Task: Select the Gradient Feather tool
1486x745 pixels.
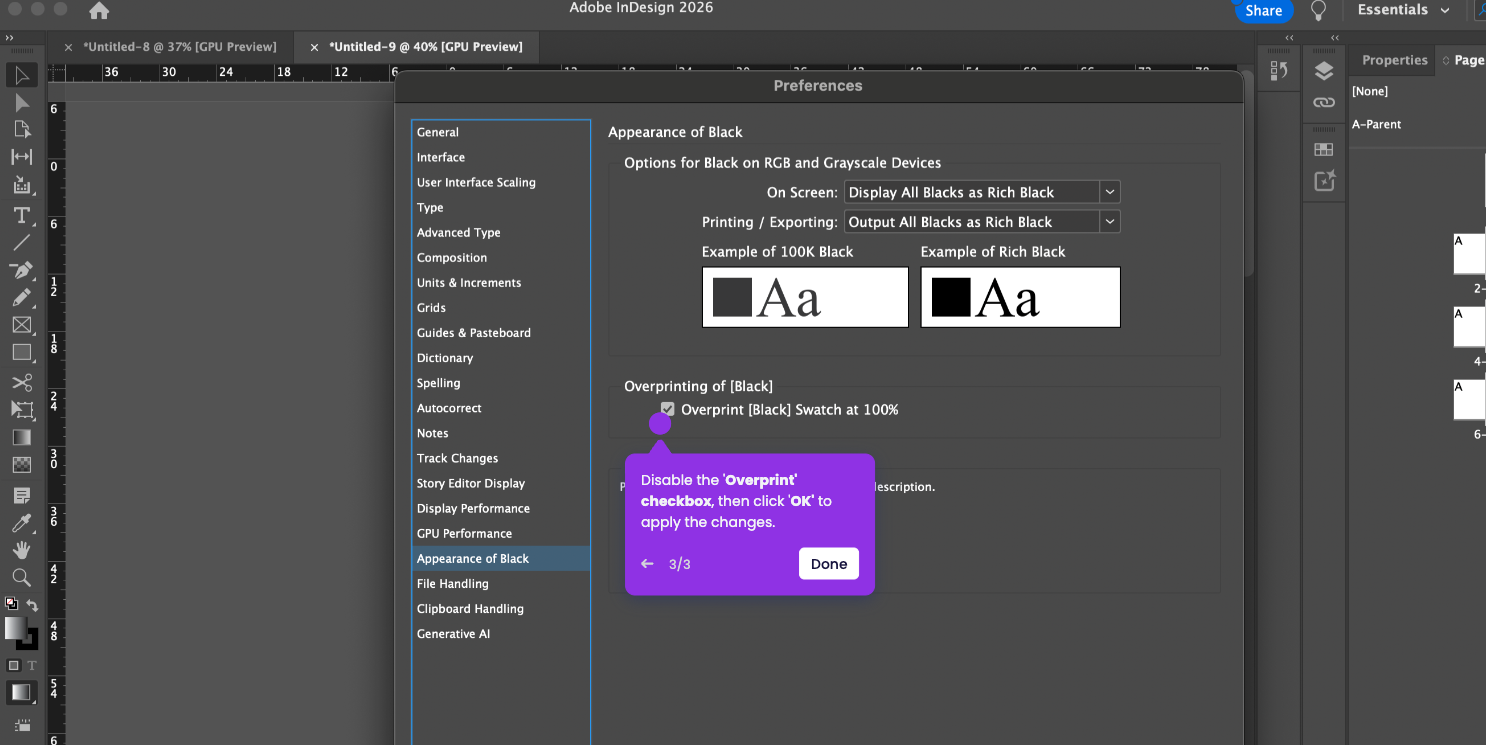Action: 21,465
